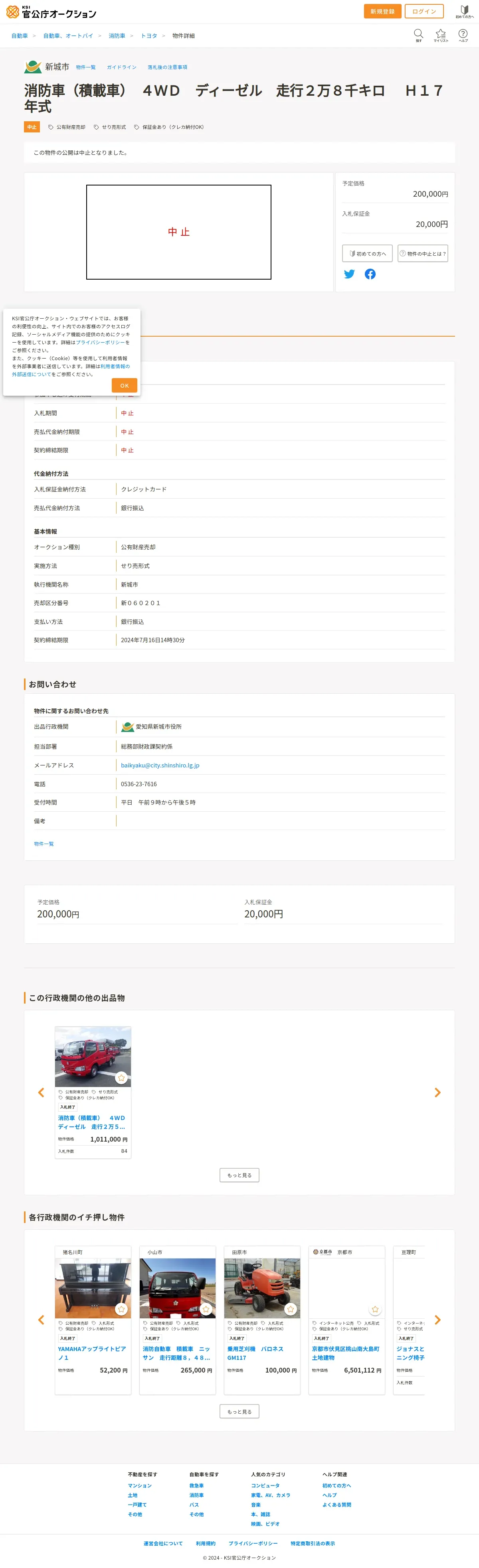Click the 新城市 emblem near the title
The width and height of the screenshot is (479, 1568).
pos(32,67)
